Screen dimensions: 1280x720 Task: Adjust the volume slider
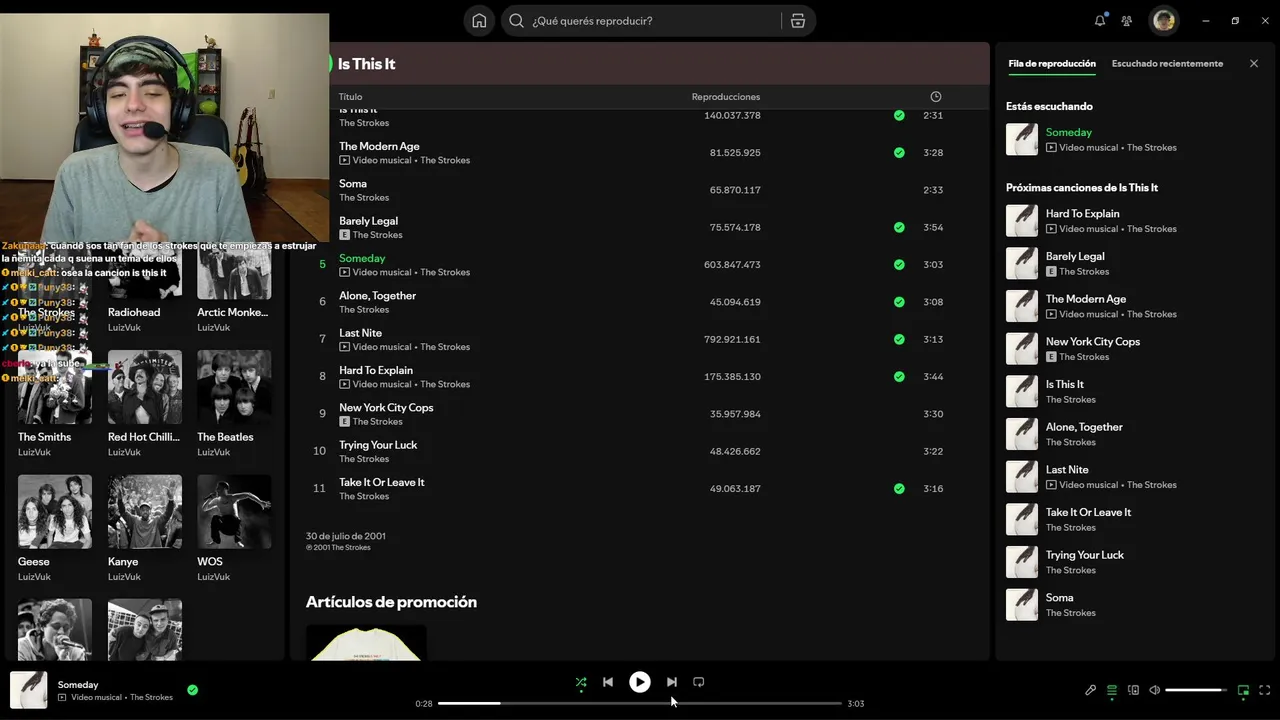[x=1196, y=690]
